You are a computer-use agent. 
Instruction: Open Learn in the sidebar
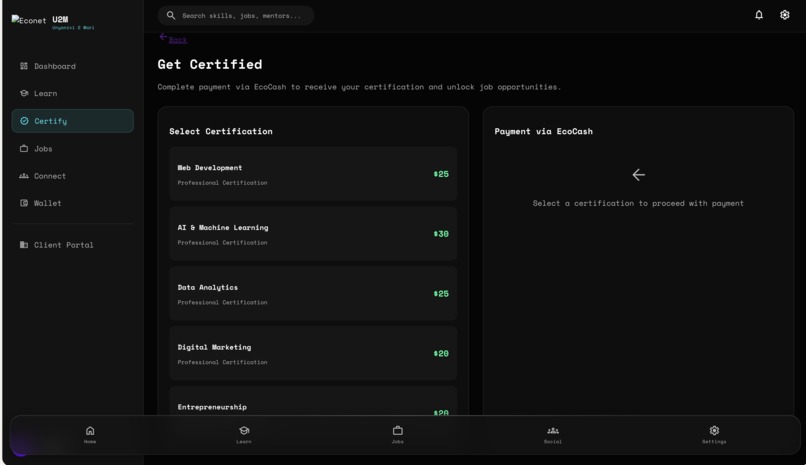[72, 93]
